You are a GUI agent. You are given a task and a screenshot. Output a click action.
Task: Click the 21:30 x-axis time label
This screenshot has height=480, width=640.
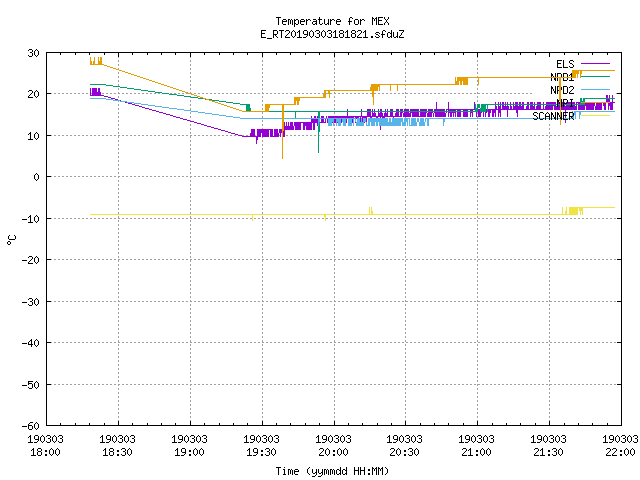pyautogui.click(x=548, y=452)
